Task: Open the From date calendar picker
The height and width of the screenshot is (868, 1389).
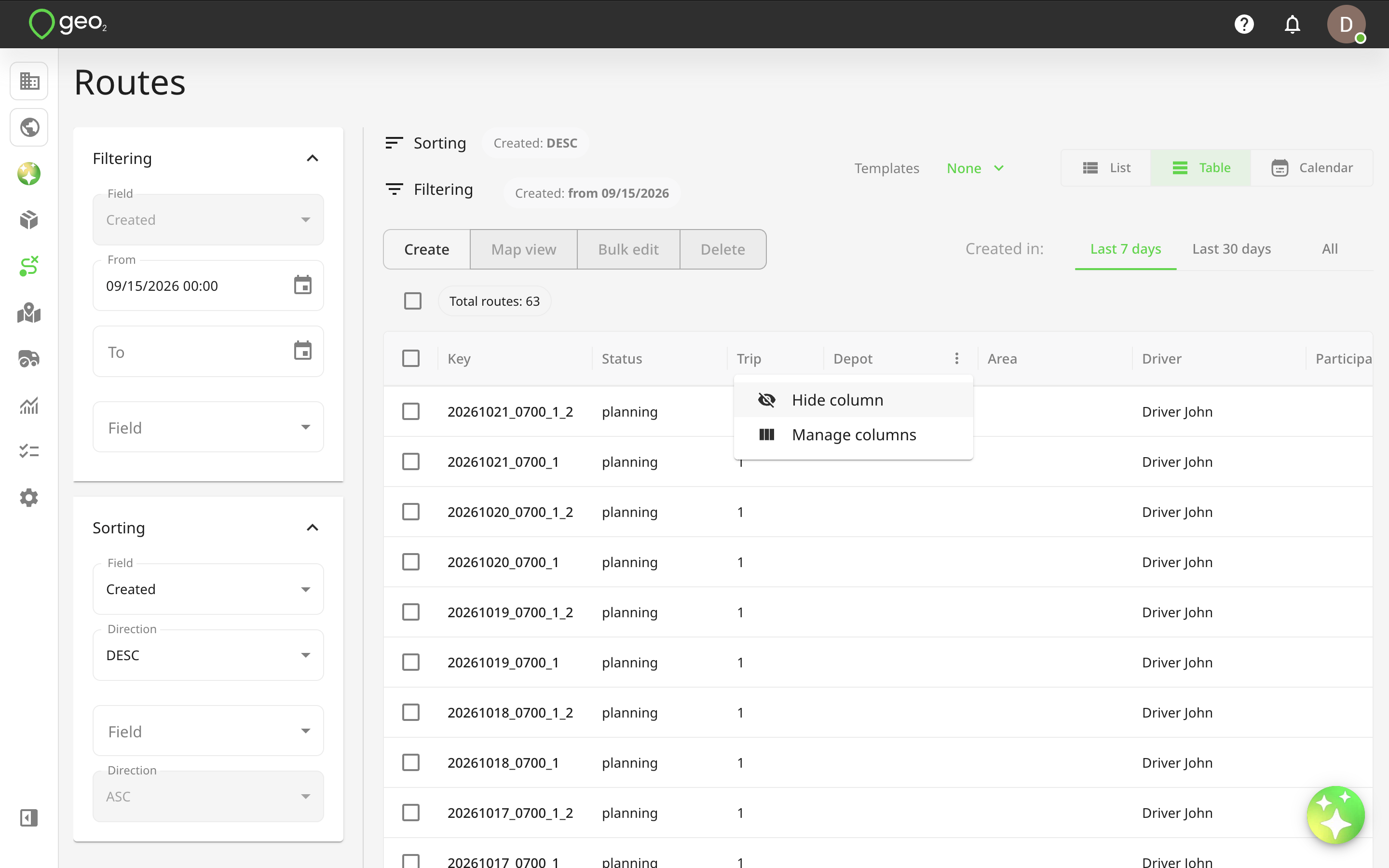Action: click(x=302, y=285)
